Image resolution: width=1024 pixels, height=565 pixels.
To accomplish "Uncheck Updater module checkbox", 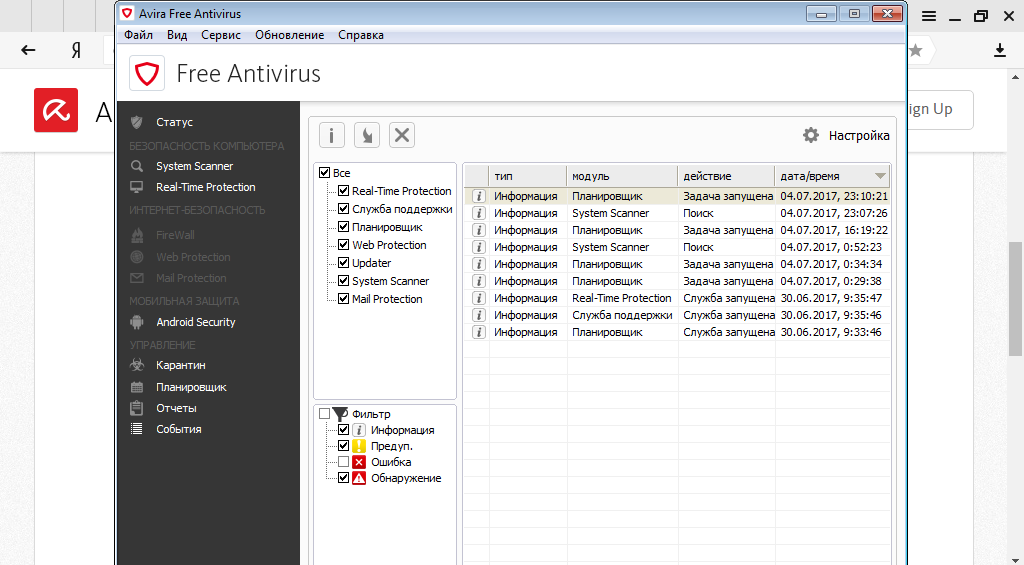I will coord(344,263).
